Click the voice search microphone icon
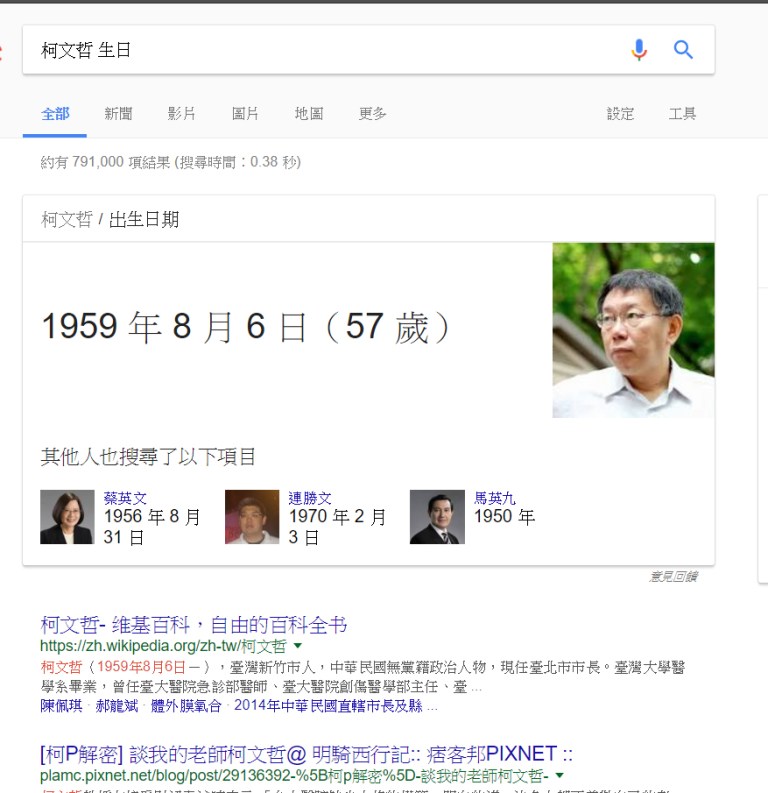 coord(639,50)
